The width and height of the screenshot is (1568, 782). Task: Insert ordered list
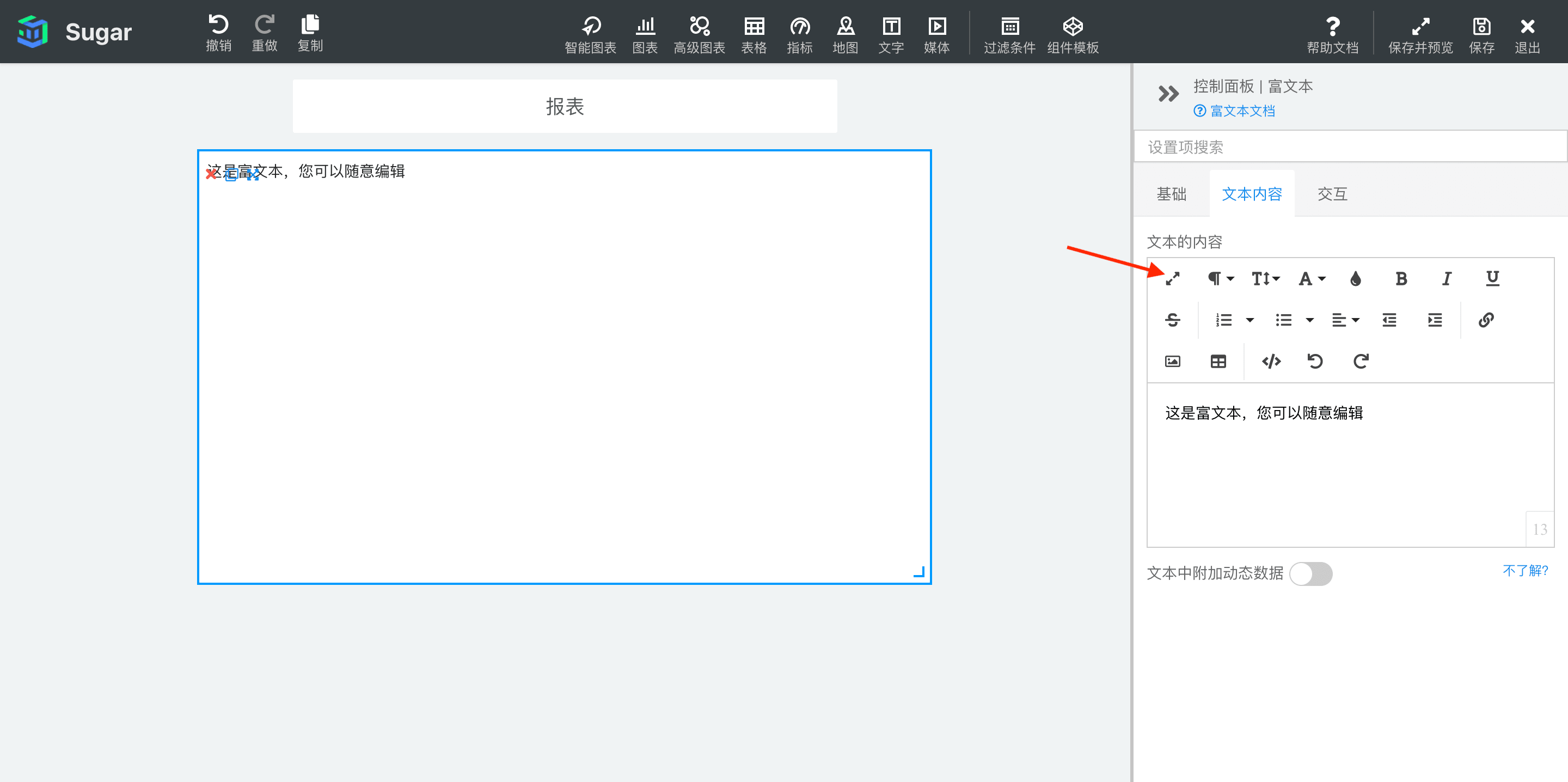point(1223,320)
